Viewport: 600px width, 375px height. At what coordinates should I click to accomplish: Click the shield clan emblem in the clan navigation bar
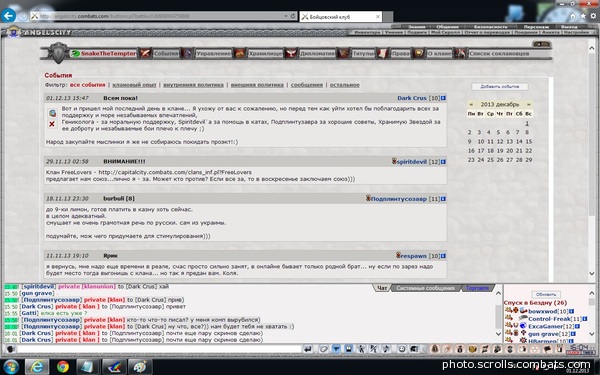pyautogui.click(x=58, y=53)
